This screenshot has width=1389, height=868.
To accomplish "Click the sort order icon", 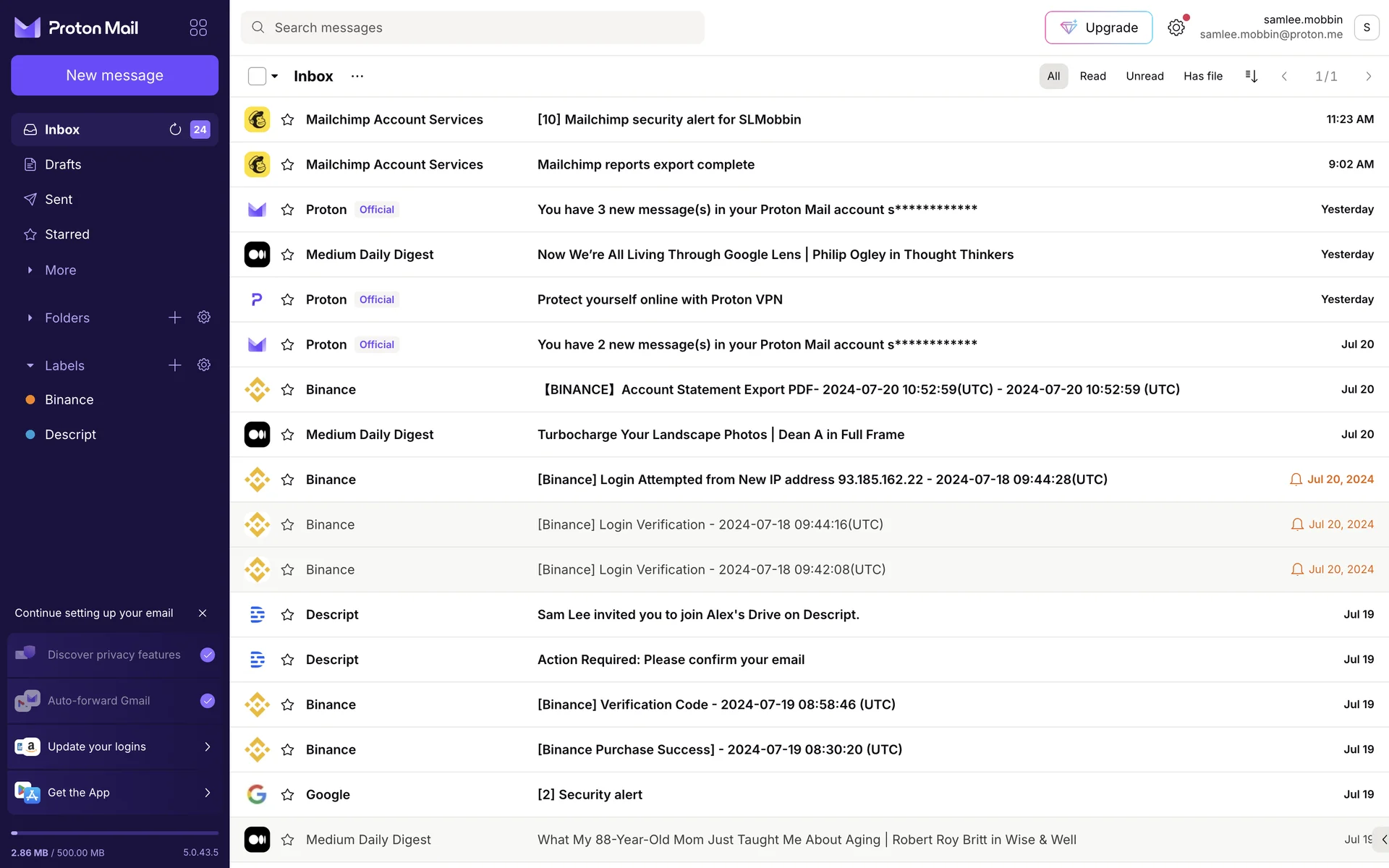I will tap(1252, 76).
